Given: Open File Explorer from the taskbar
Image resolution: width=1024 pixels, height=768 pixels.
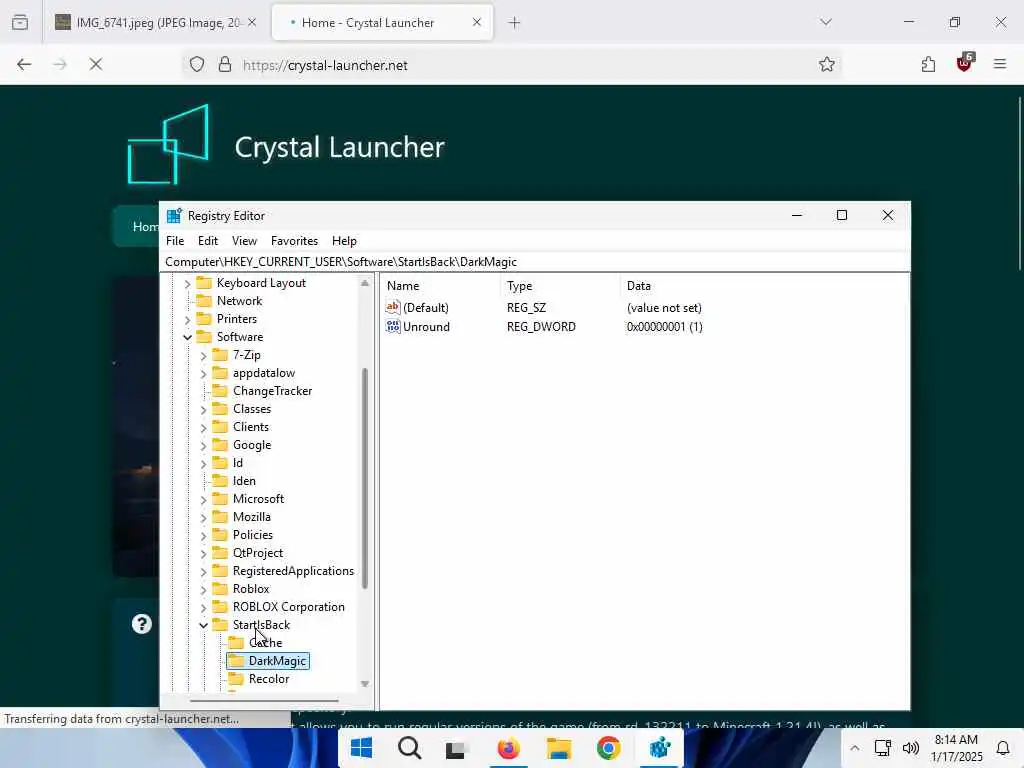Looking at the screenshot, I should (558, 748).
